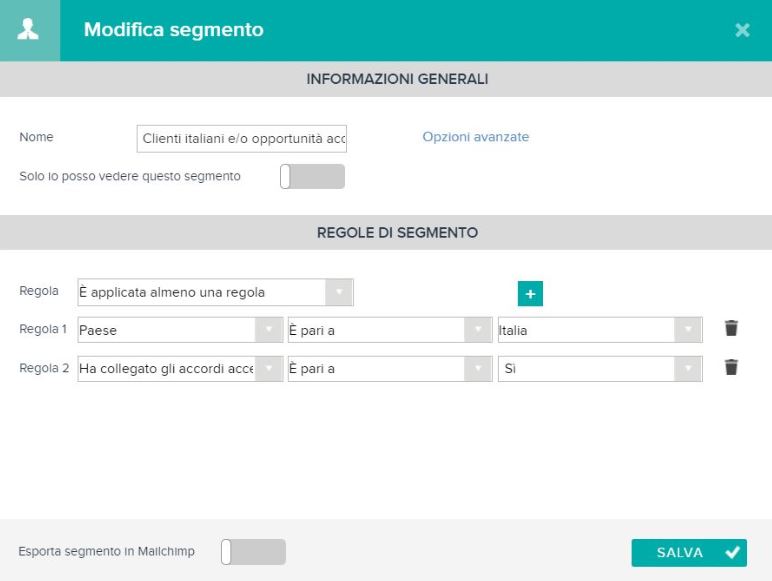Expand Regola 1 'È pari a' operator dropdown
Image resolution: width=772 pixels, height=581 pixels.
click(x=390, y=330)
